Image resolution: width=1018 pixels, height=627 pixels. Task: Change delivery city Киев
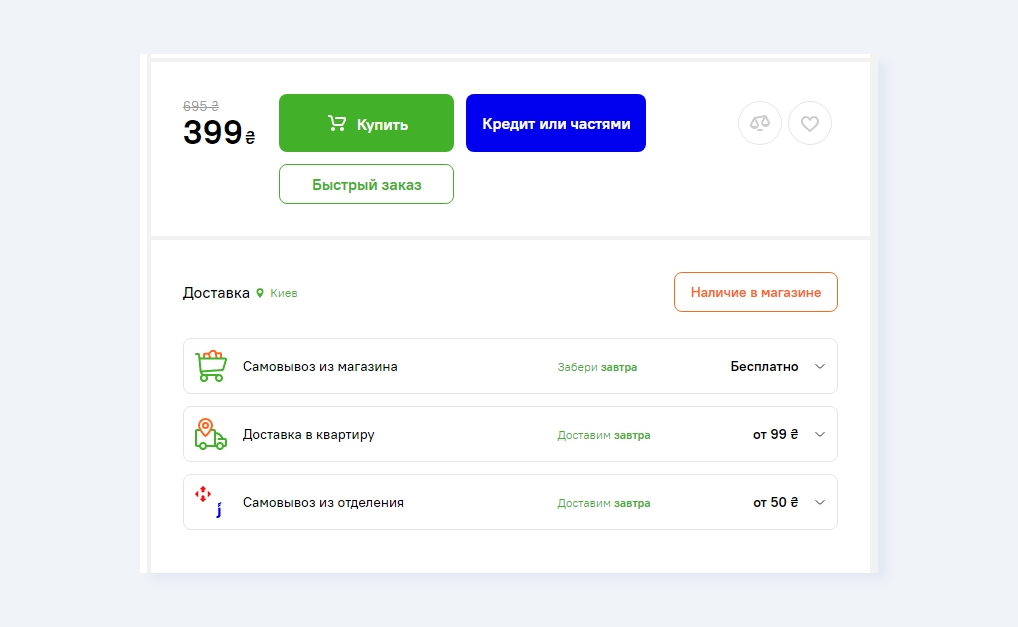click(x=284, y=293)
